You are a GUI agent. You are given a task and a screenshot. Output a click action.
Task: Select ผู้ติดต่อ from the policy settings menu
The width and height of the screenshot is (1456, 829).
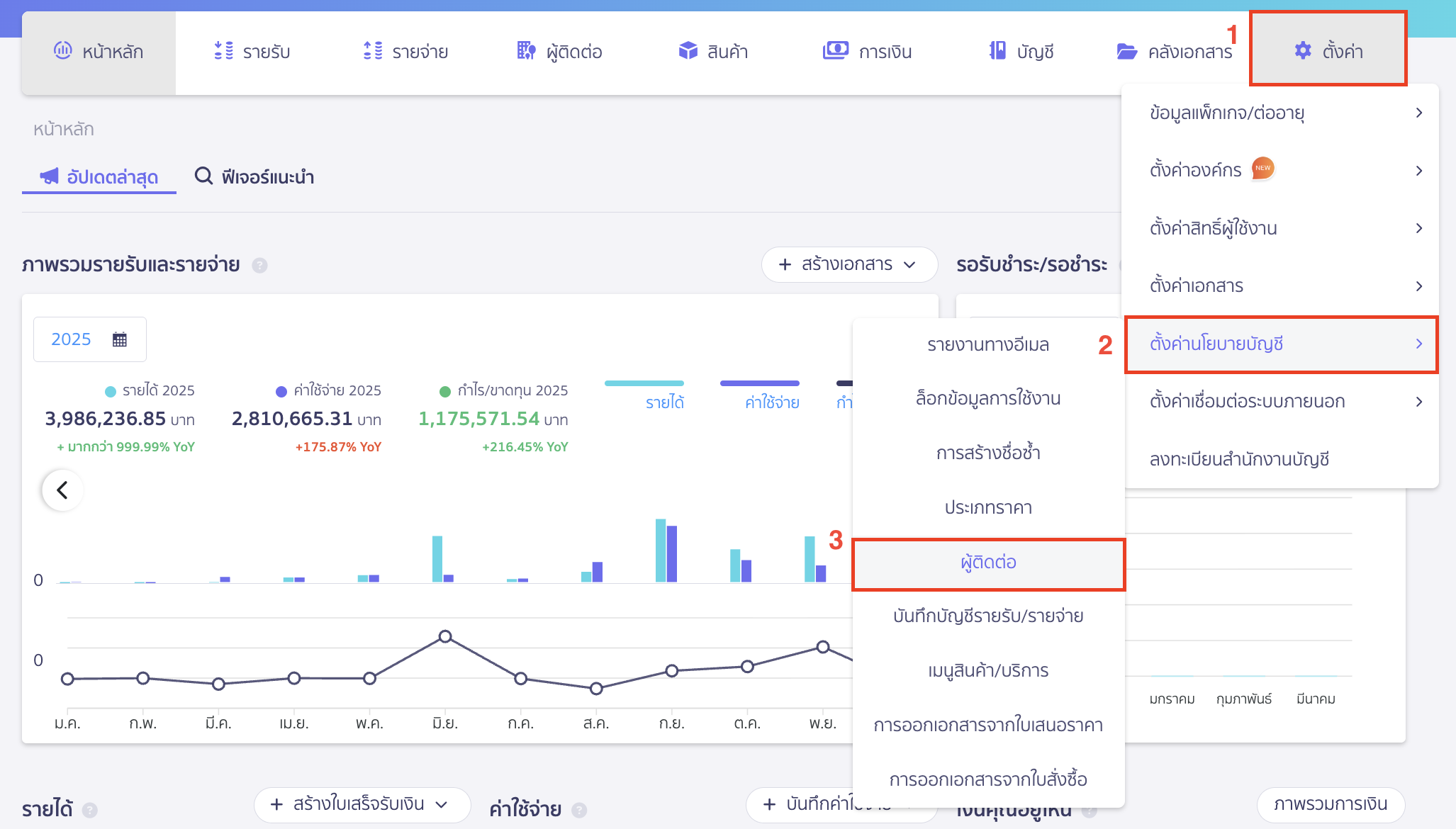[x=987, y=563]
